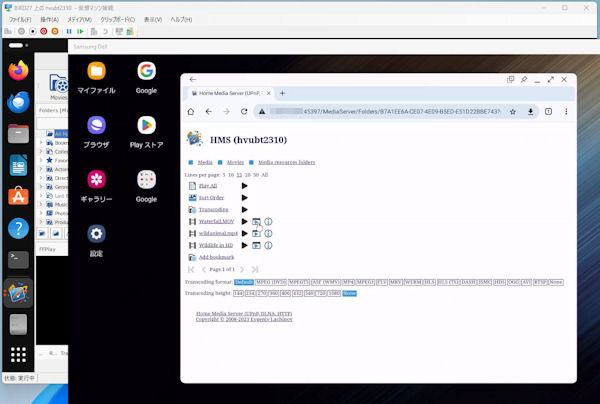Expand the Last tree node in background window
Screen dimensions: 600x404
coord(41,195)
